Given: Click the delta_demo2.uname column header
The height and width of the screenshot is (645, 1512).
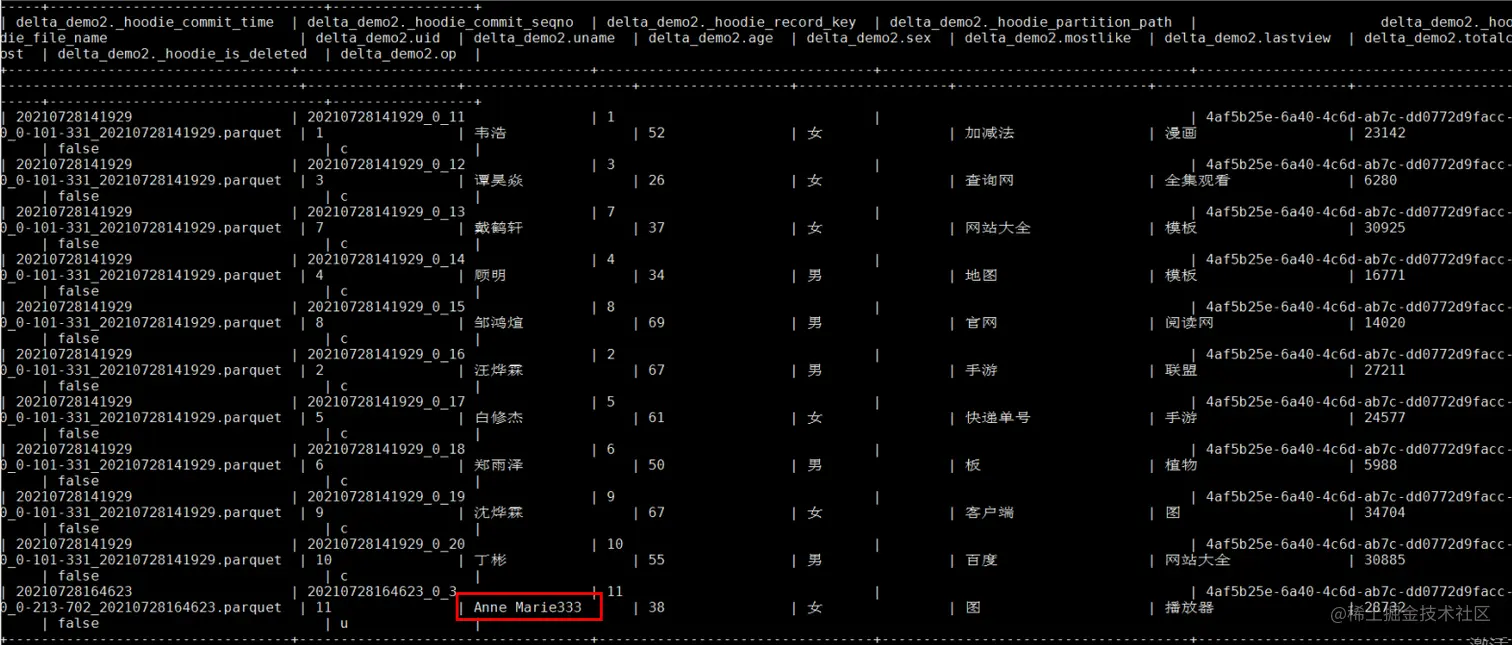Looking at the screenshot, I should click(545, 38).
